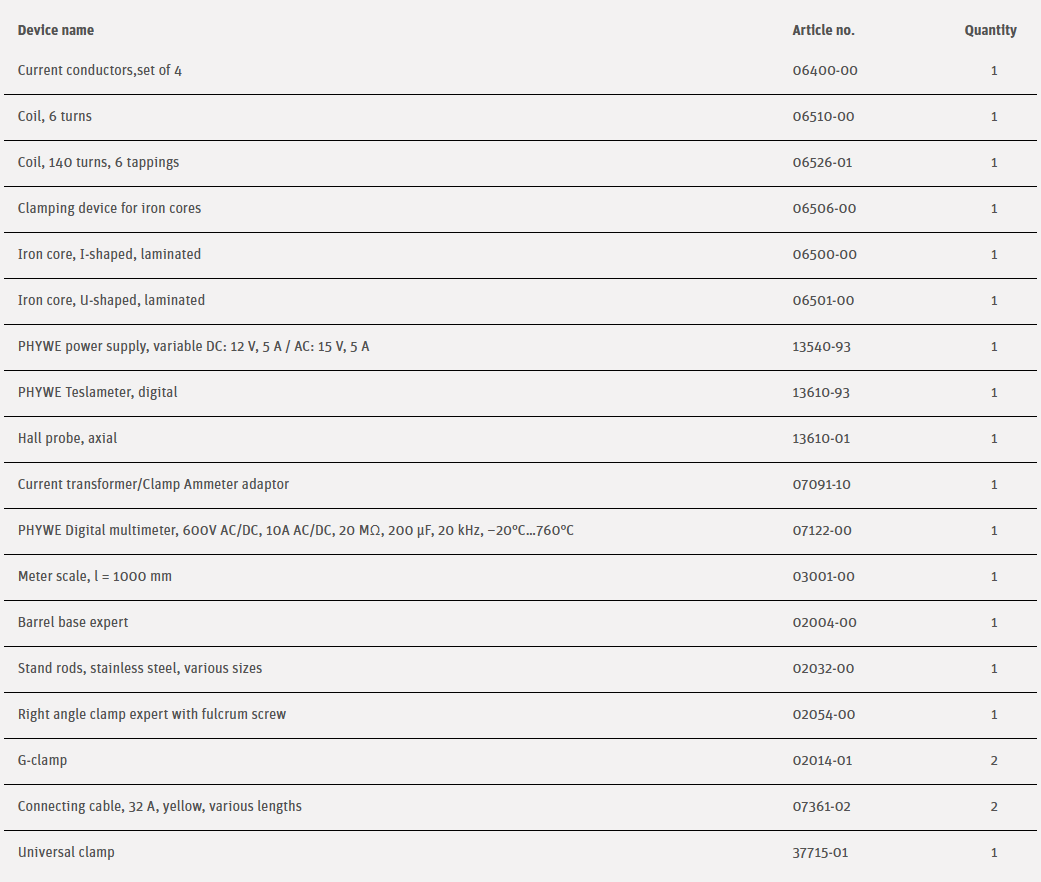The image size is (1041, 882).
Task: Click Clamping device for iron cores
Action: tap(109, 209)
